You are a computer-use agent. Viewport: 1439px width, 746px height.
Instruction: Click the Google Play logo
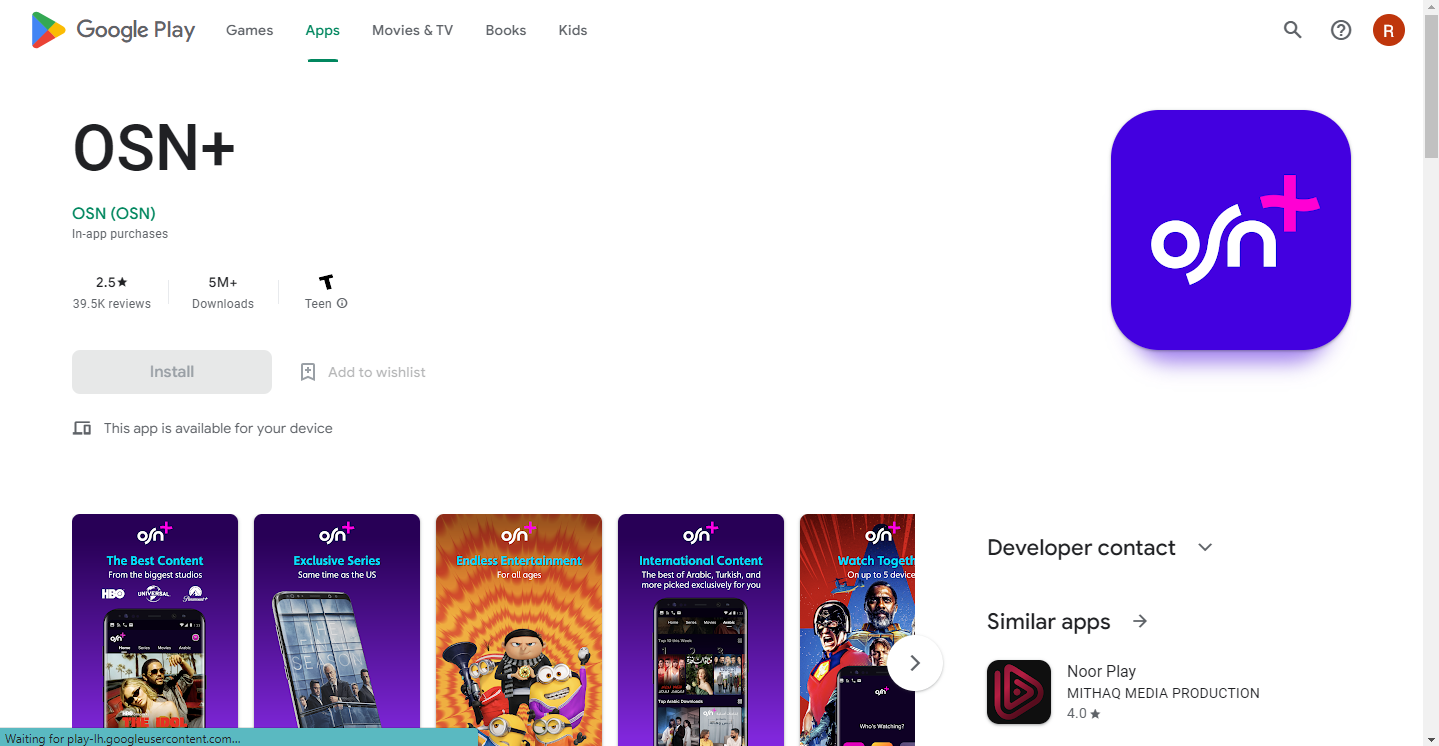click(x=113, y=30)
